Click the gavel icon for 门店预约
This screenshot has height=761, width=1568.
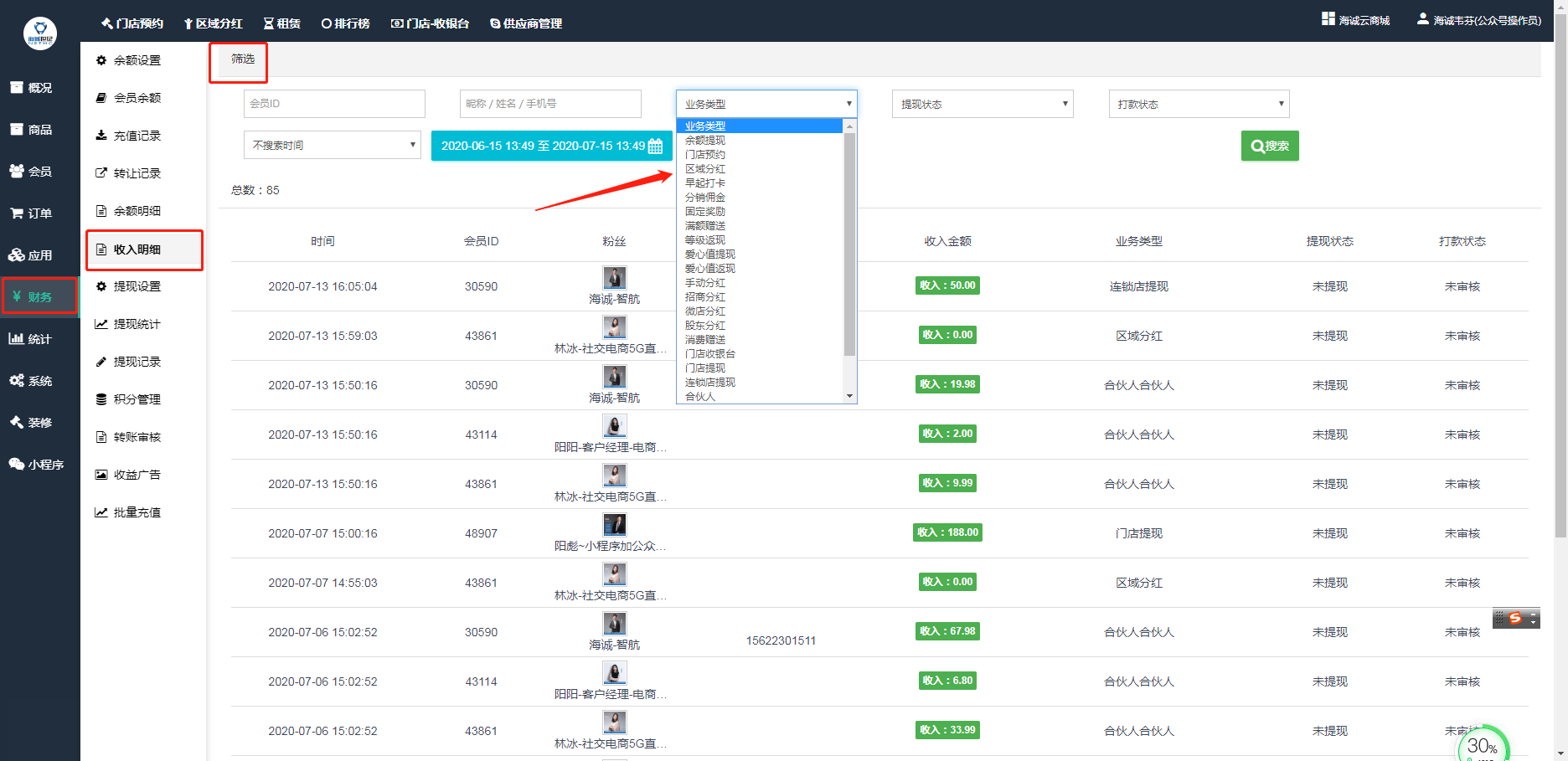coord(106,23)
